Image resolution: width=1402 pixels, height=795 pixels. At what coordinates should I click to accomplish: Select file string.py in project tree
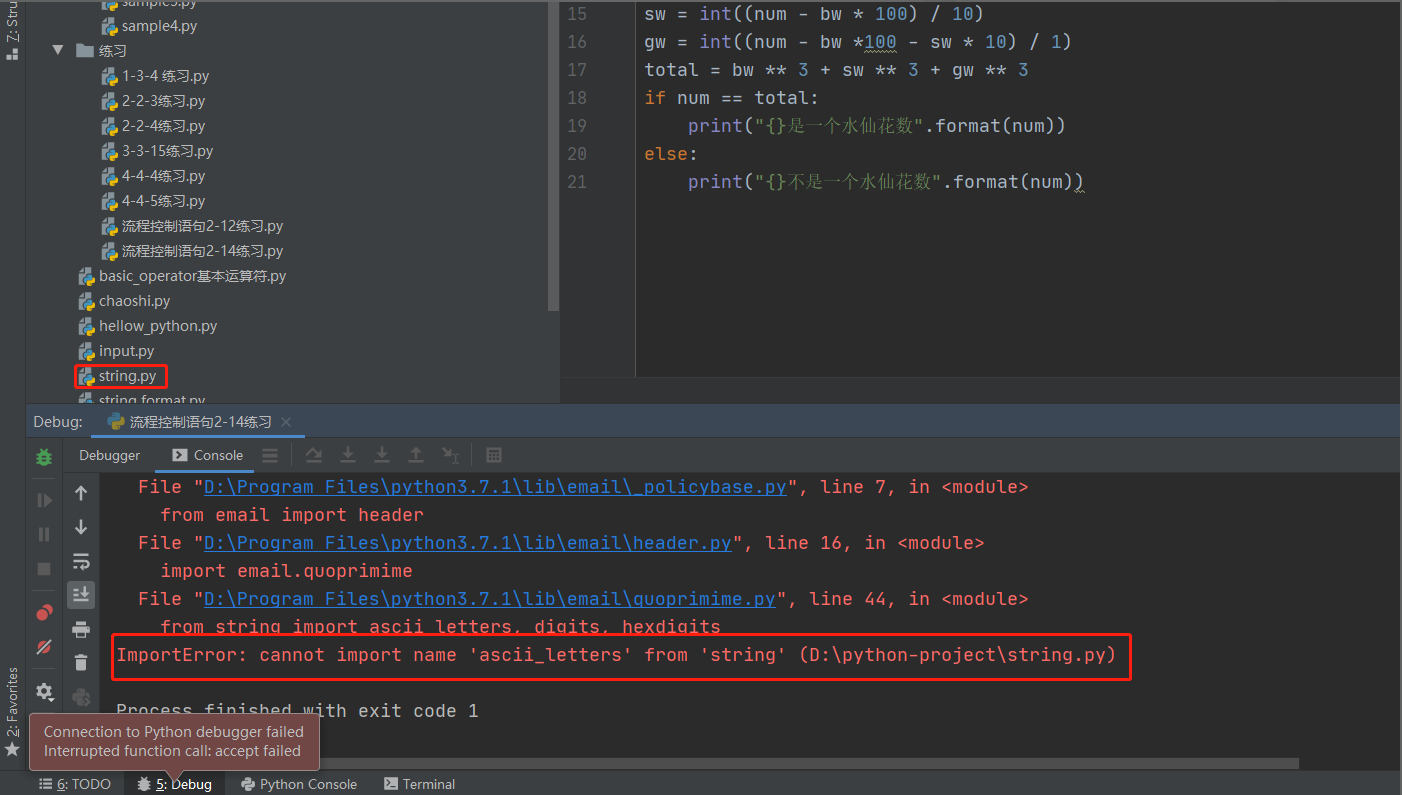point(127,376)
